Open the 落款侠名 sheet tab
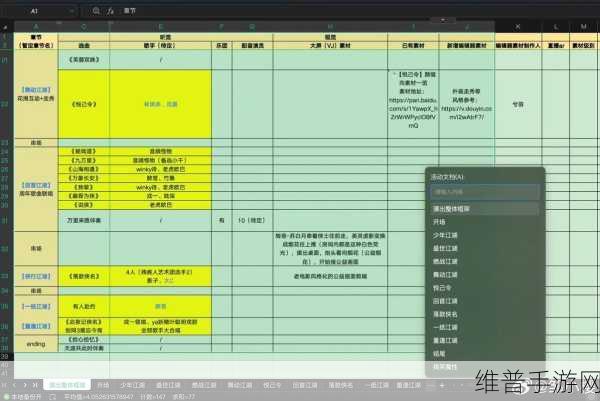This screenshot has width=600, height=401. tap(341, 385)
